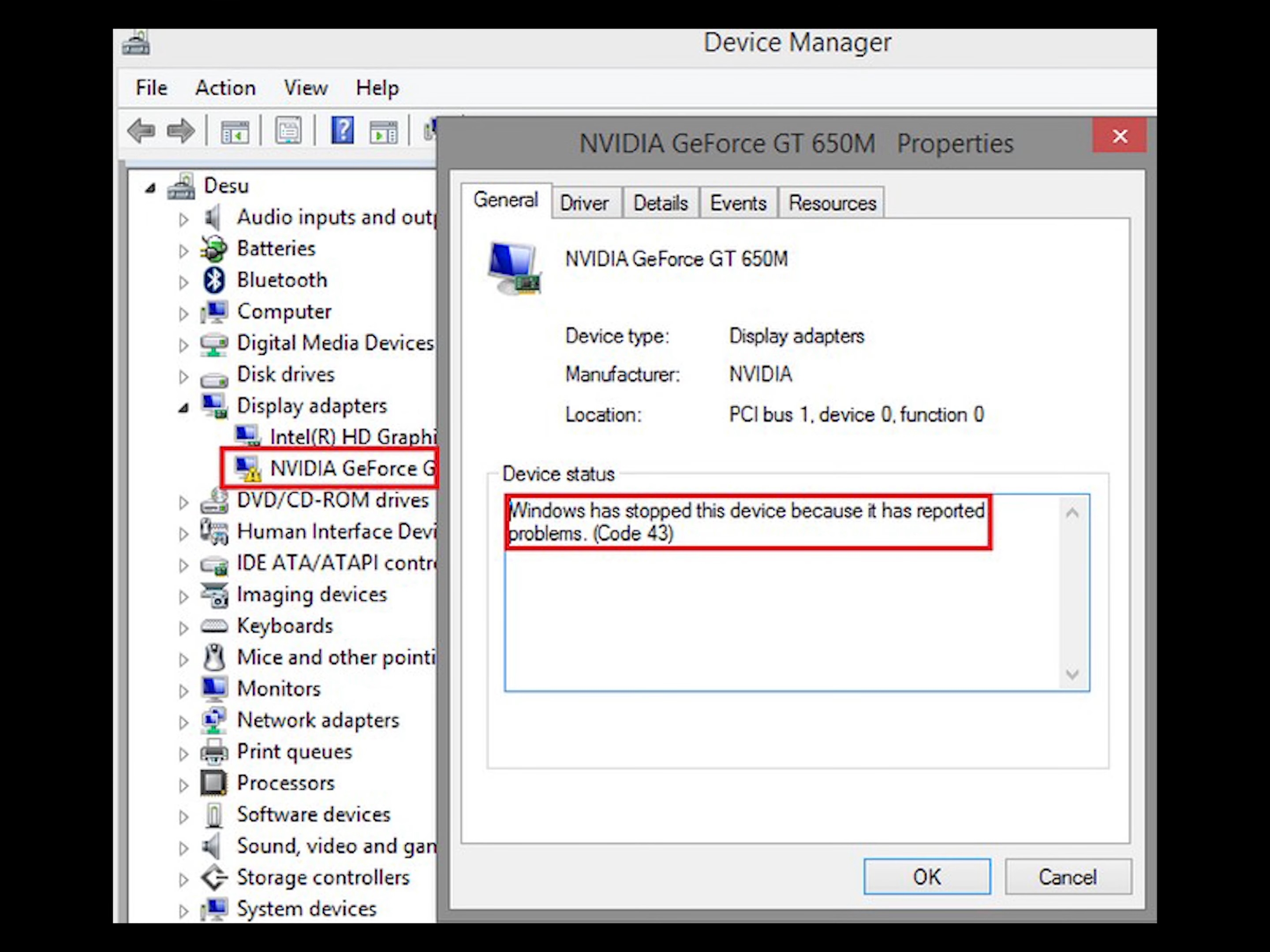Click the Desu computer icon
This screenshot has height=952, width=1270.
pyautogui.click(x=181, y=186)
